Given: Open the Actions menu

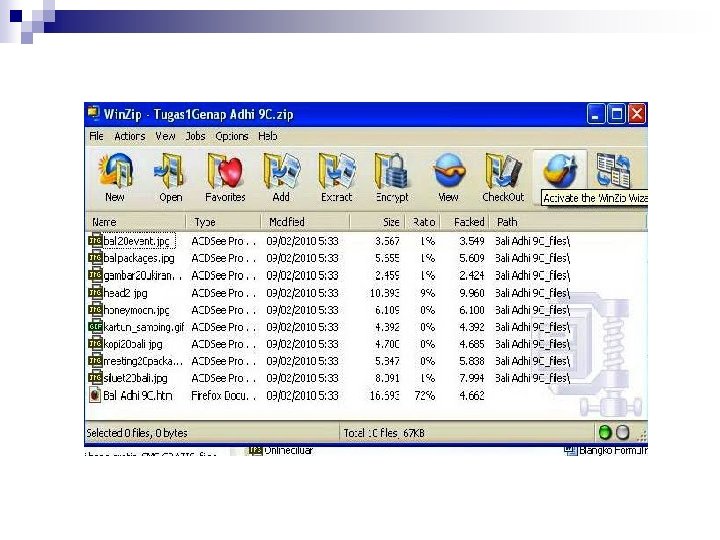Looking at the screenshot, I should (x=129, y=136).
